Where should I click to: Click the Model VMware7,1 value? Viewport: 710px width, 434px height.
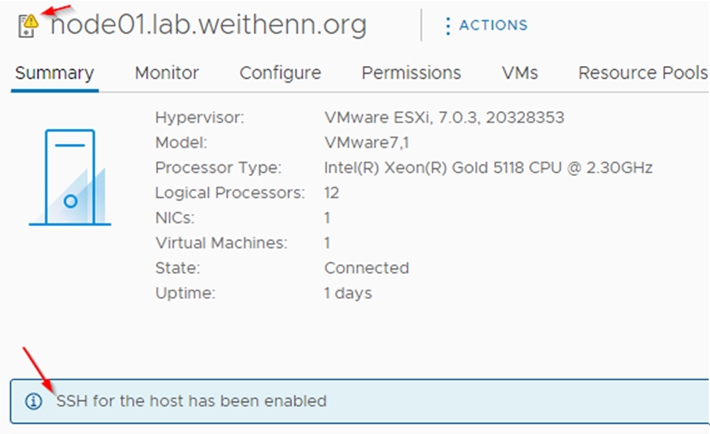[x=367, y=143]
